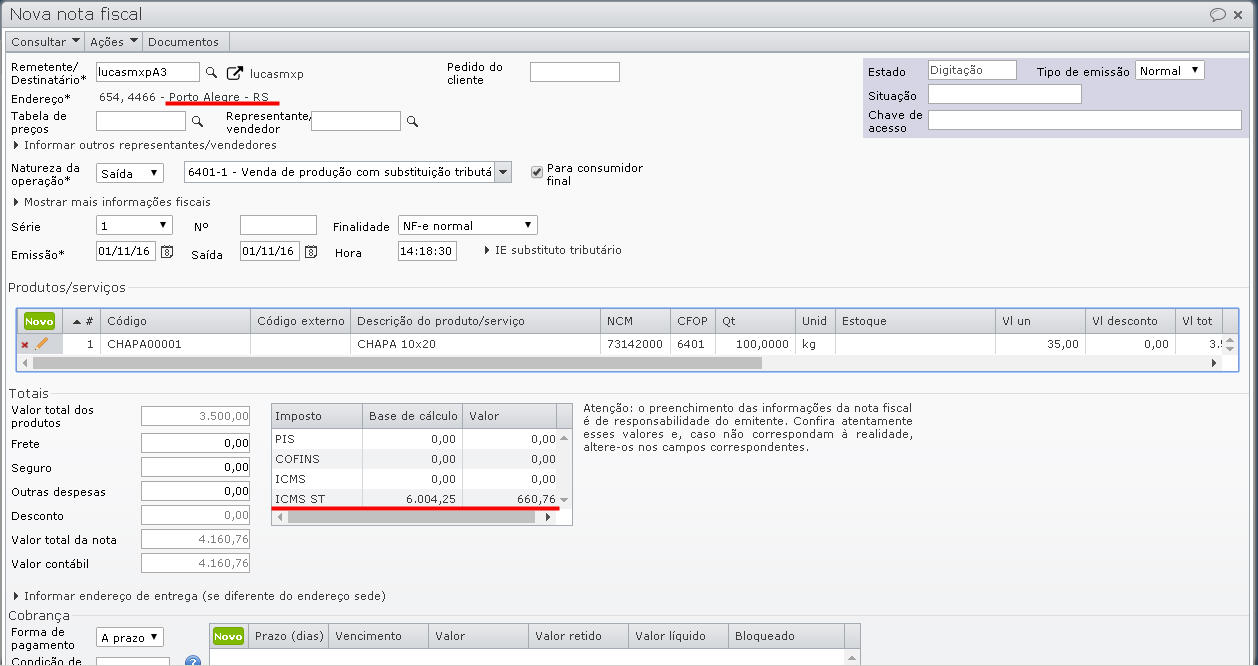Open the Ações menu
This screenshot has width=1258, height=666.
(113, 42)
